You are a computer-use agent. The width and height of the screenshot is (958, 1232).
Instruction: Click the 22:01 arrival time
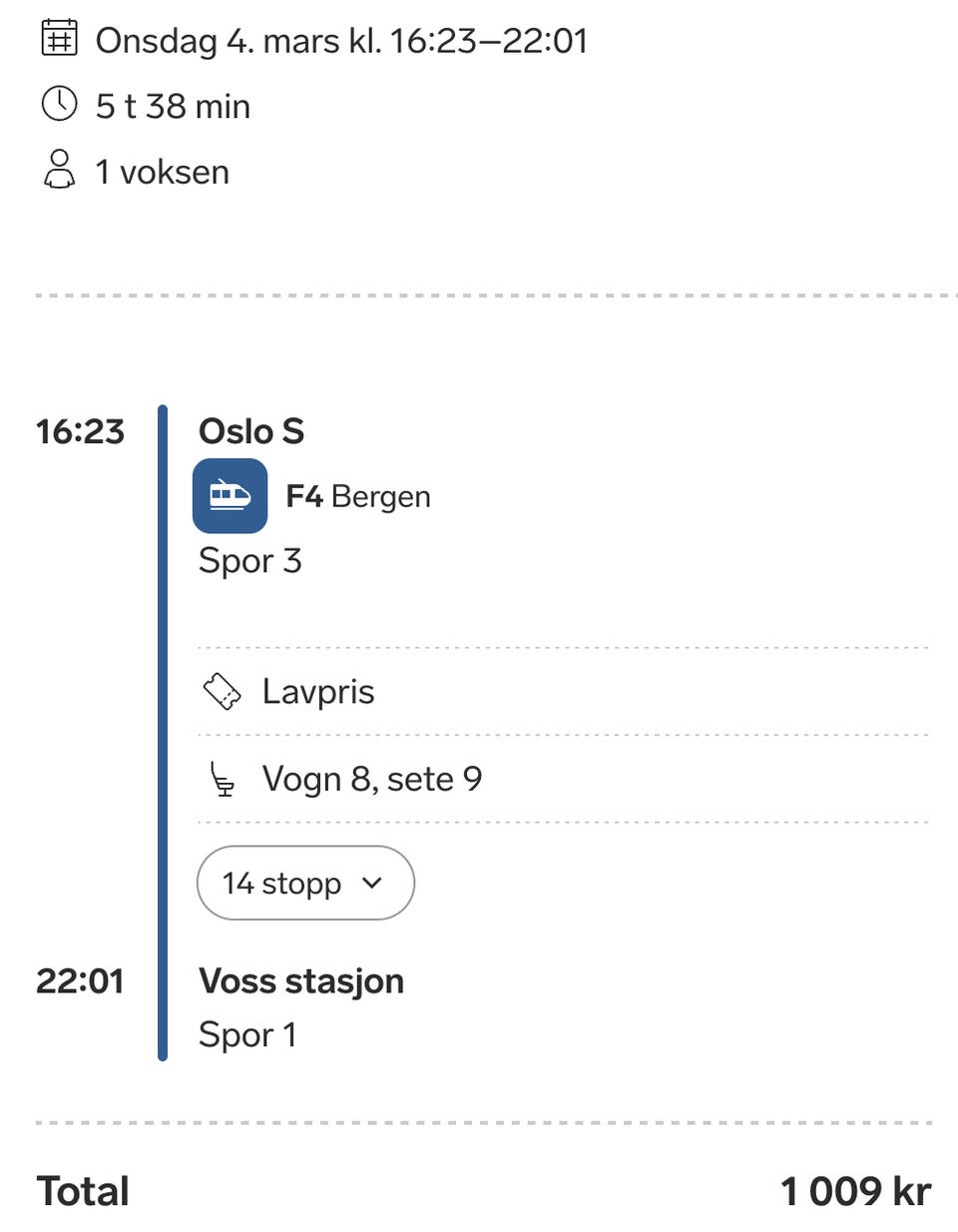point(80,981)
